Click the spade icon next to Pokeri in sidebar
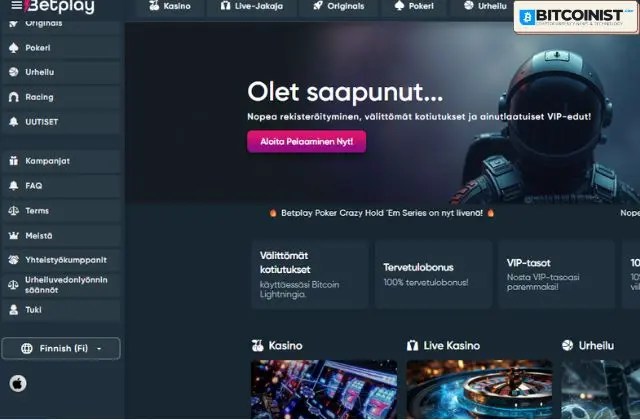 13,48
